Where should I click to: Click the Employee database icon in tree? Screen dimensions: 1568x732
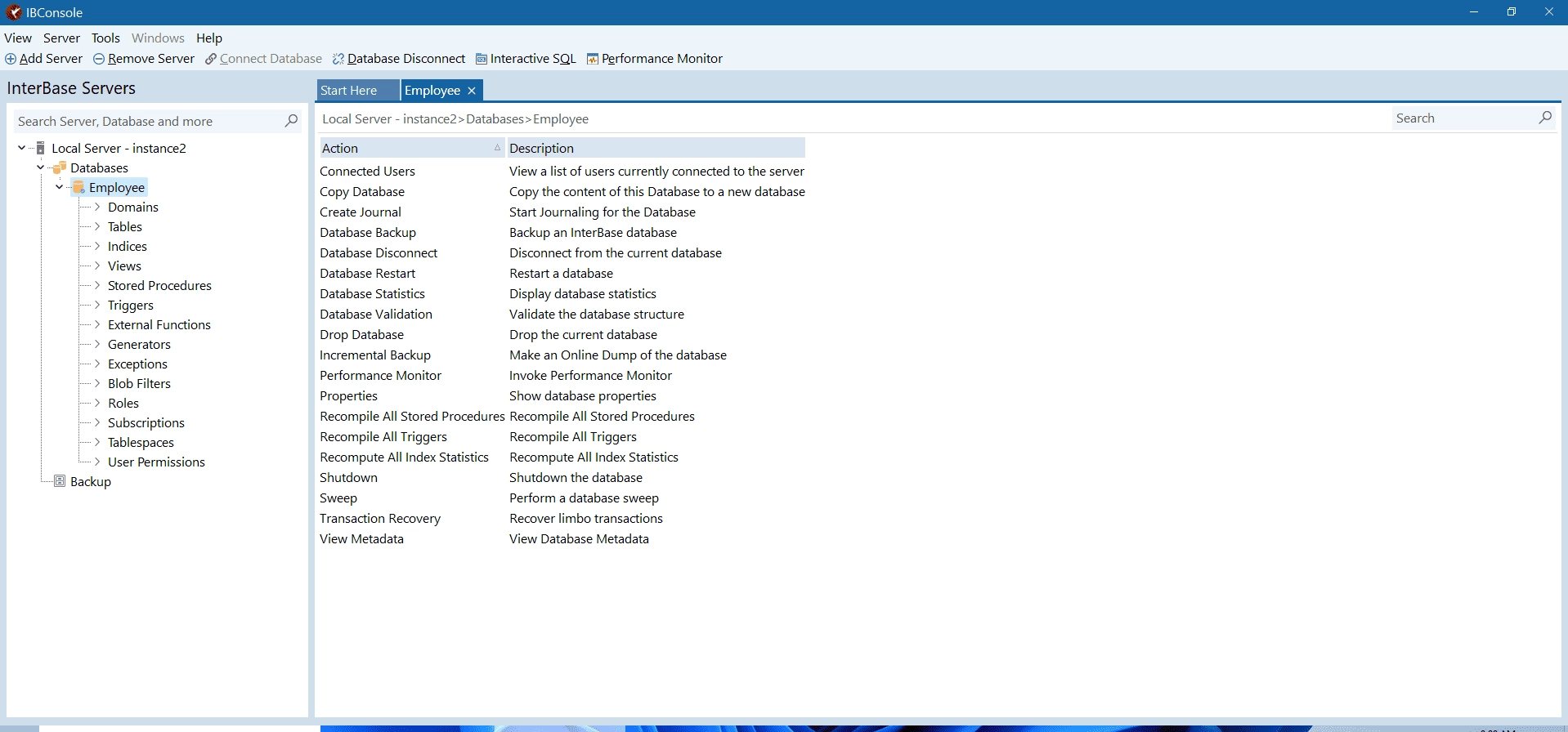pos(78,187)
